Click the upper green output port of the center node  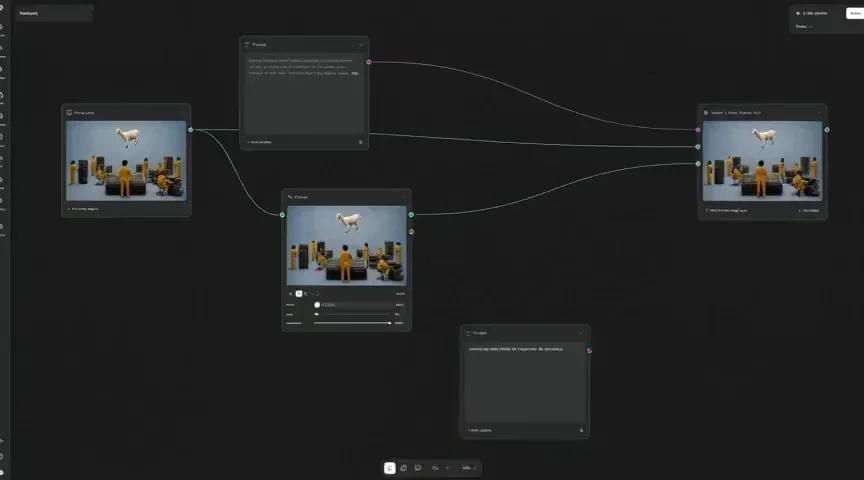tap(411, 214)
